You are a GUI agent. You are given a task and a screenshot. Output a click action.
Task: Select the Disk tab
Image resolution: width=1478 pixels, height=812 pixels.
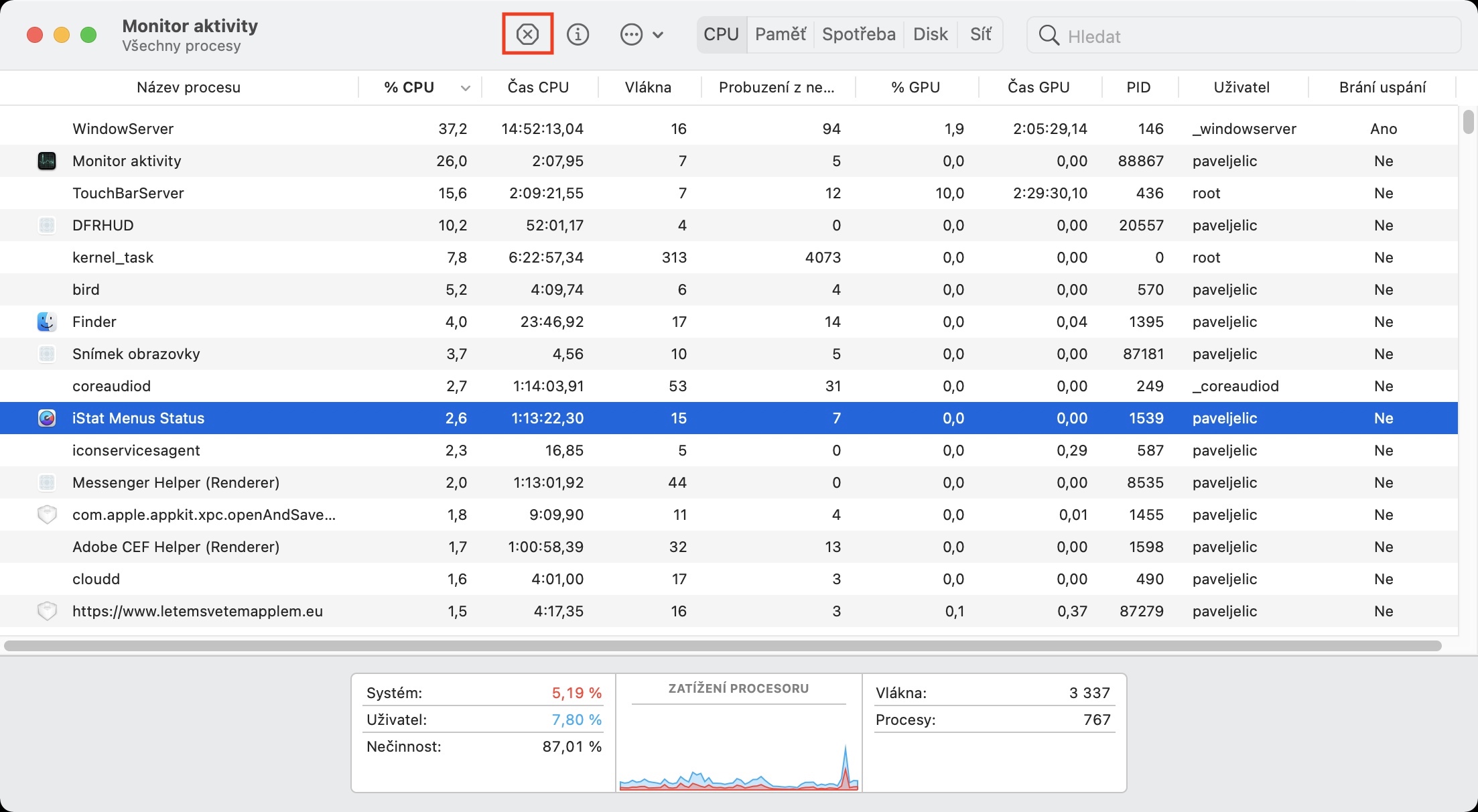click(930, 34)
